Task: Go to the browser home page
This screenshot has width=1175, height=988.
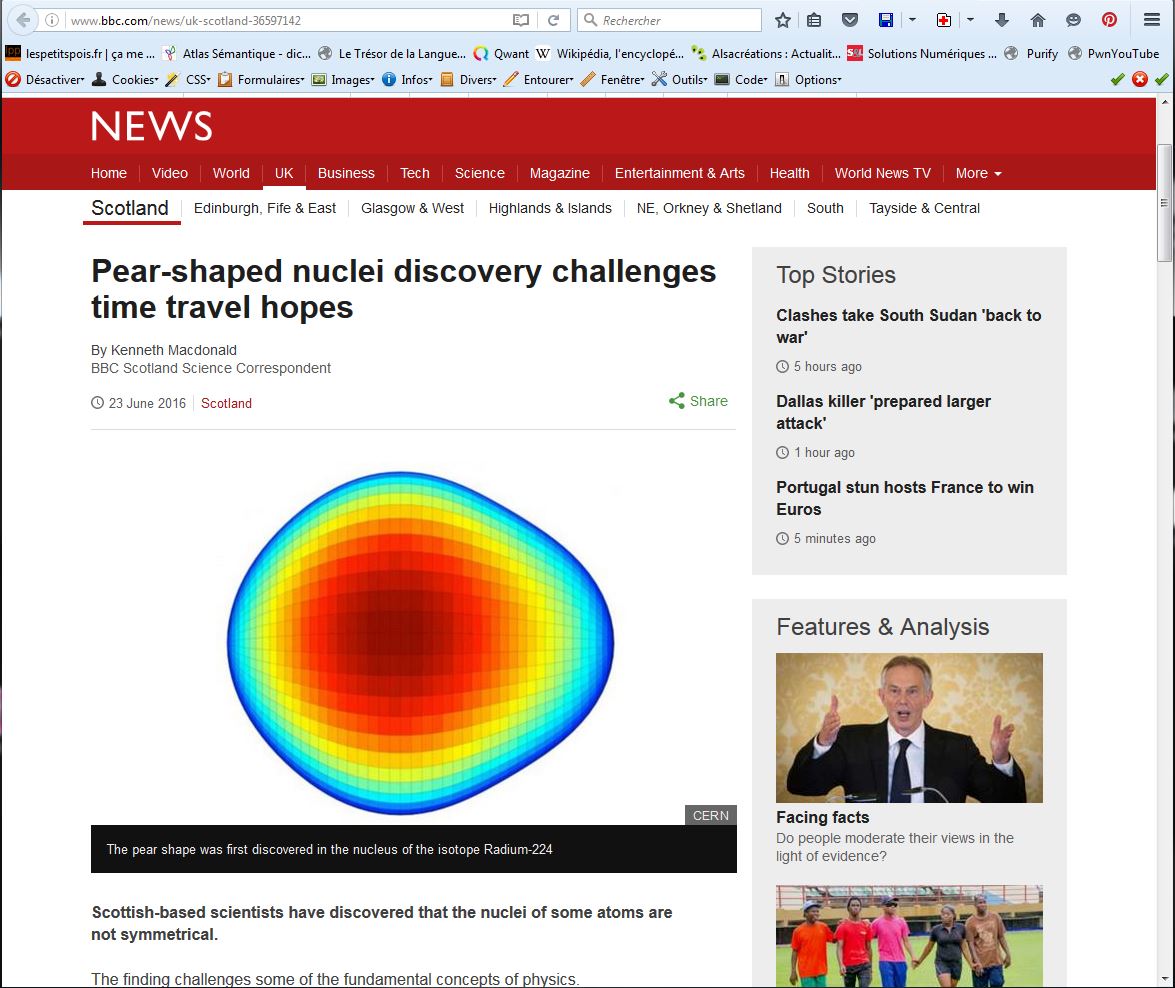Action: coord(1038,20)
